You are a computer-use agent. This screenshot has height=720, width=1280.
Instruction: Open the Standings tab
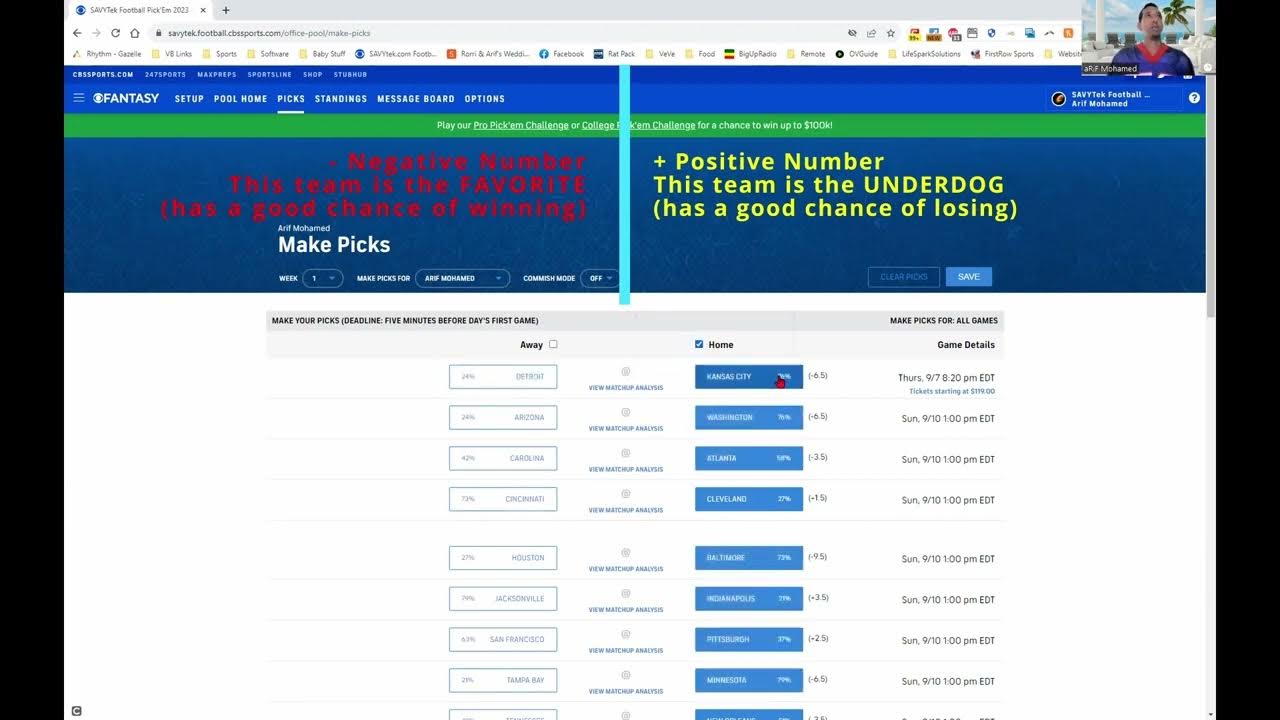(x=341, y=99)
